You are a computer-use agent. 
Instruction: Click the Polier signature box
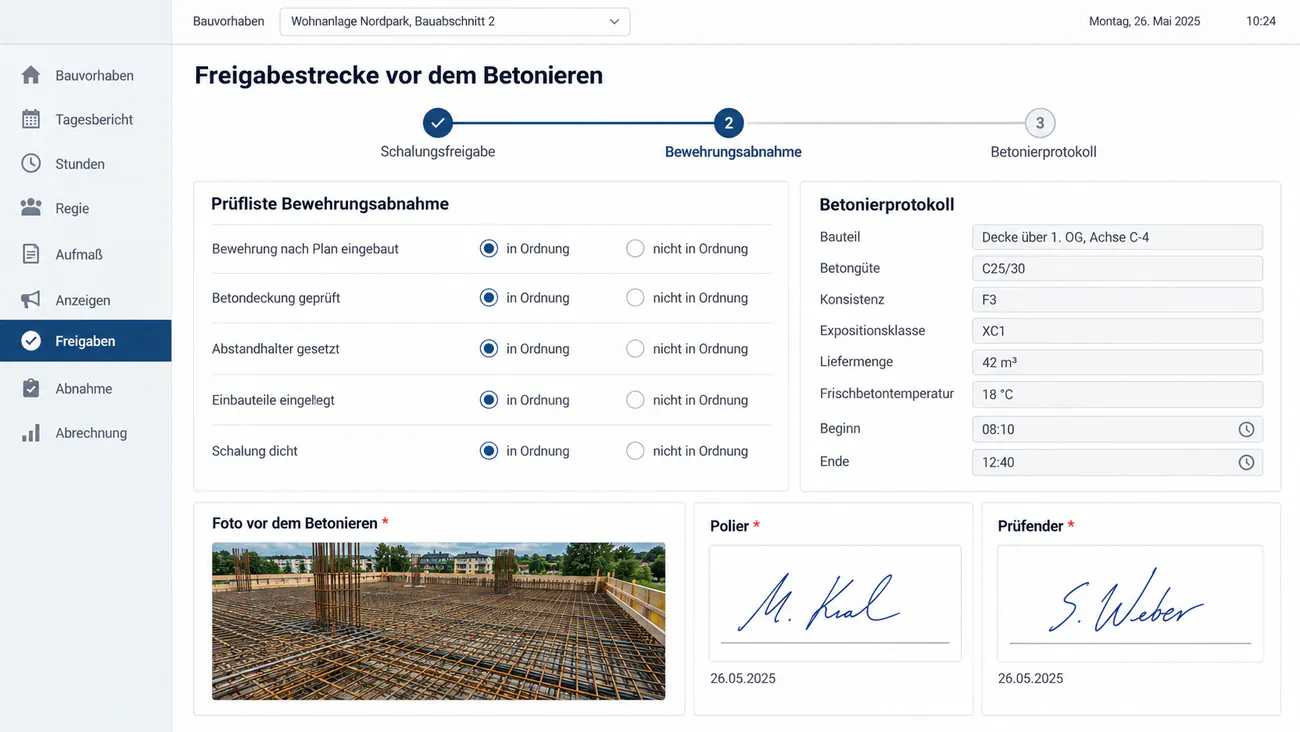(x=835, y=603)
